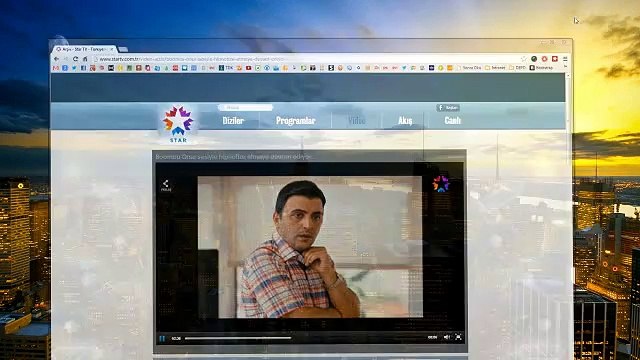640x360 pixels.
Task: Open the Video section
Action: [x=356, y=120]
